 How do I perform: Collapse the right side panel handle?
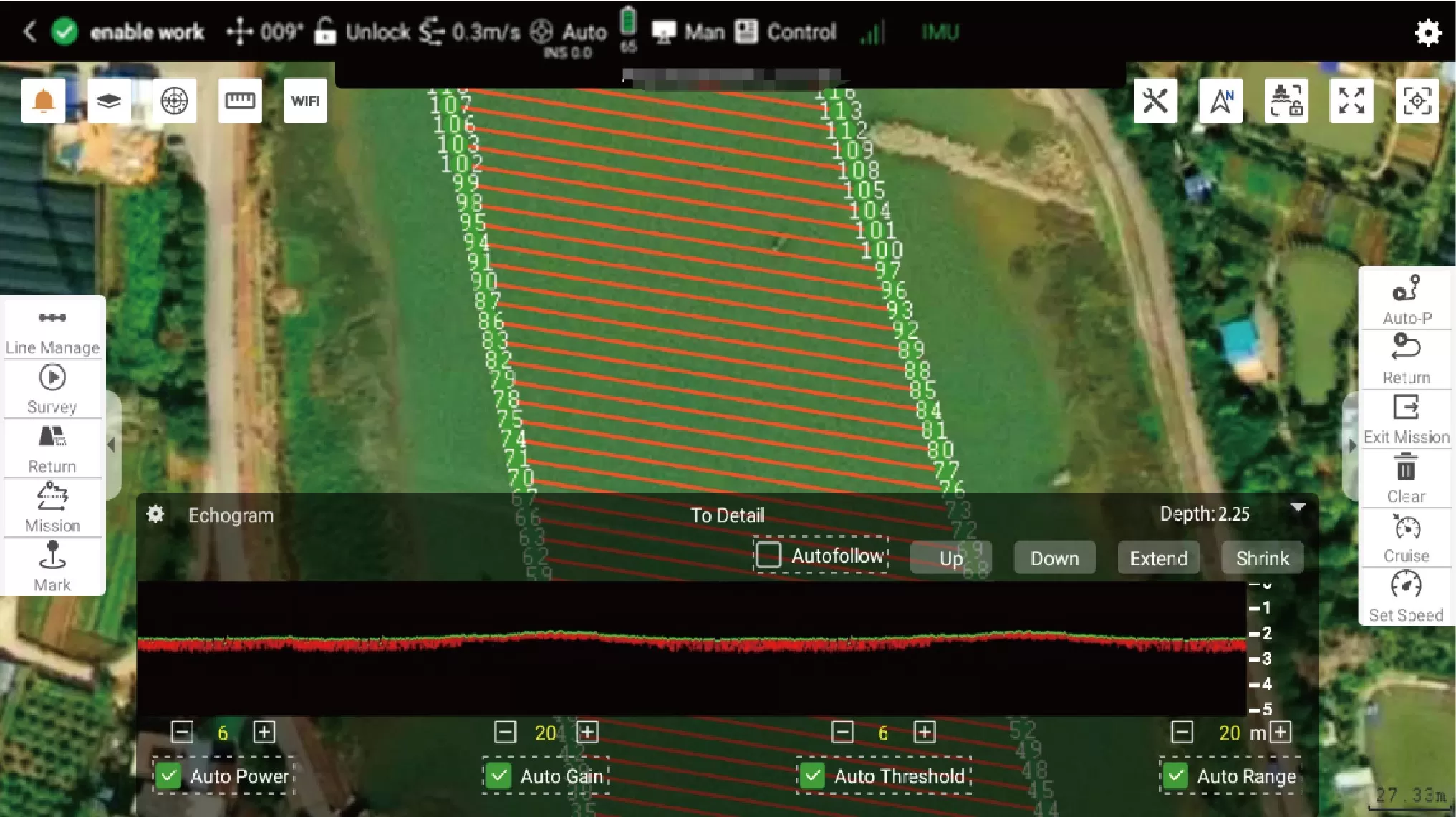(1351, 445)
